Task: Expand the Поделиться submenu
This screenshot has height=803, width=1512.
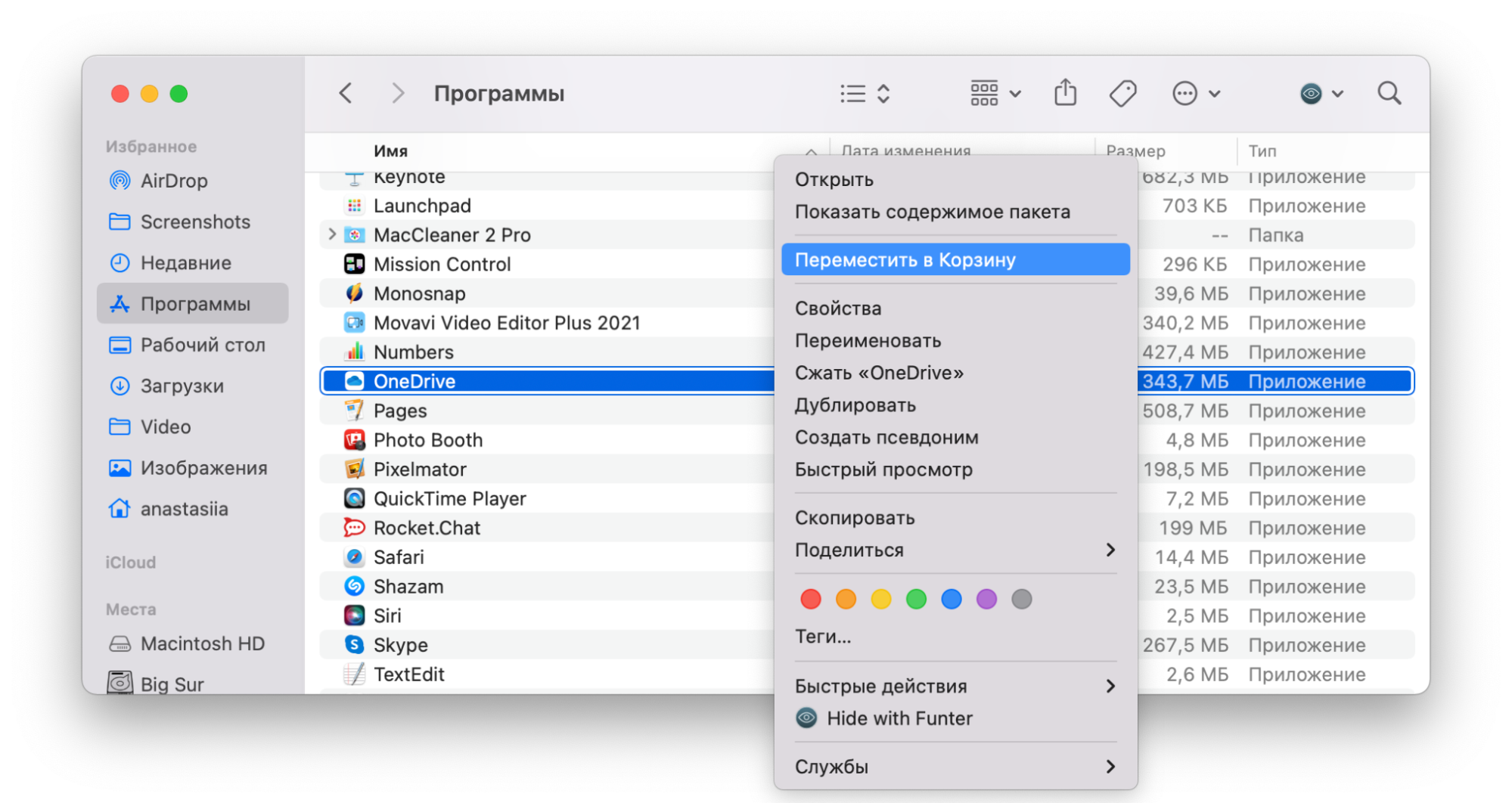Action: click(955, 550)
